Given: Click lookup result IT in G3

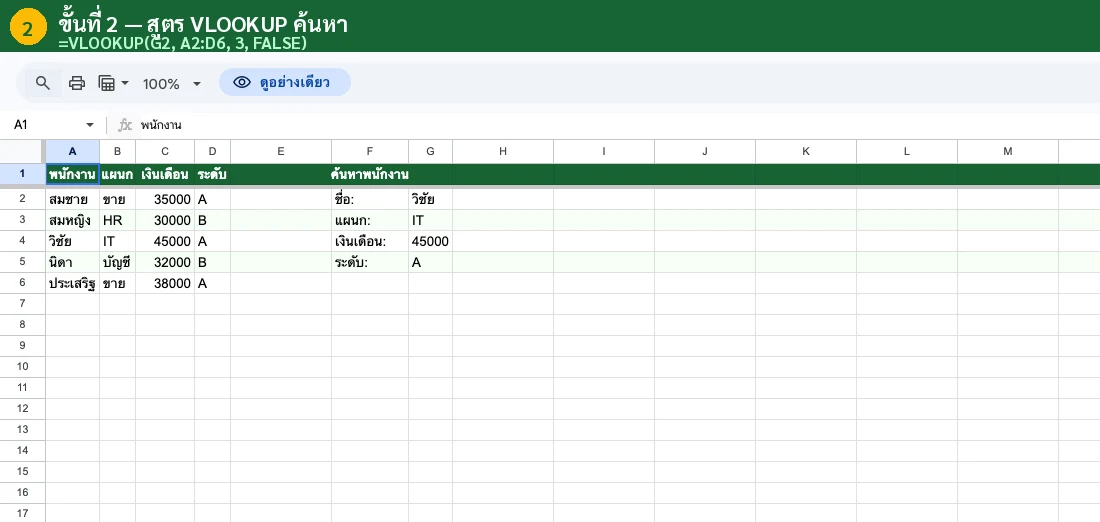Looking at the screenshot, I should 430,220.
